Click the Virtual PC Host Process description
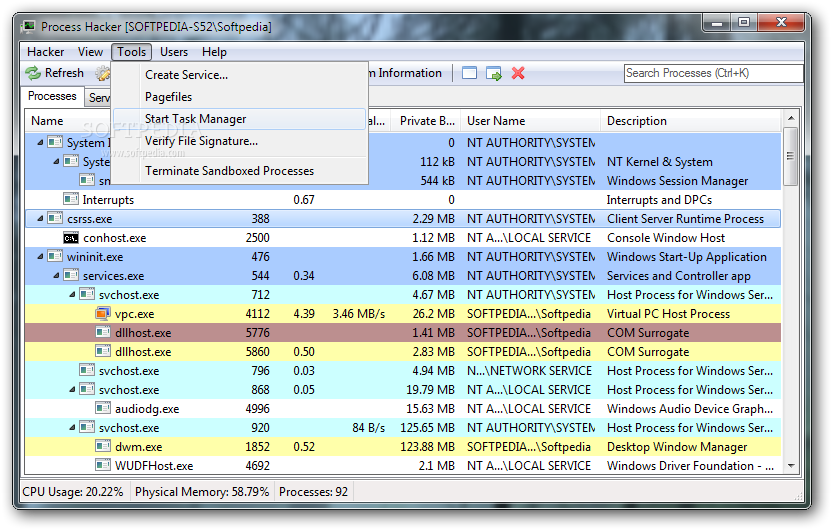 coord(668,314)
